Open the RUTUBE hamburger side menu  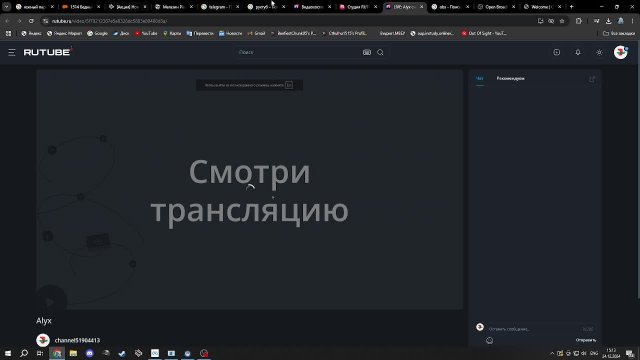click(11, 52)
